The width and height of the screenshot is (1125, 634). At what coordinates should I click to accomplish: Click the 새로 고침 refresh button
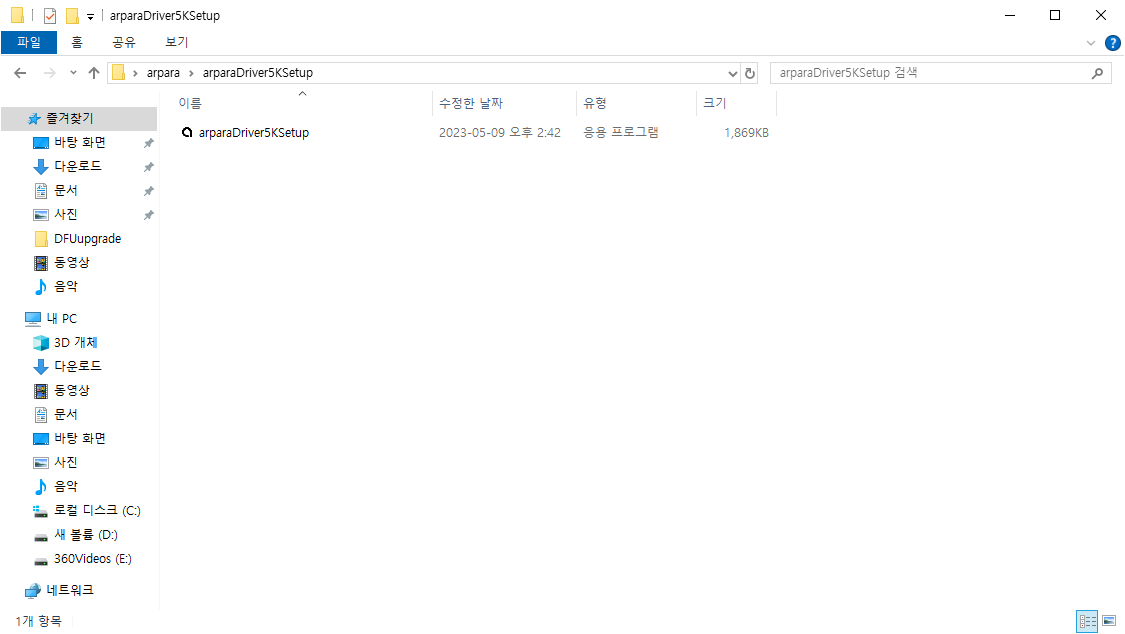750,72
